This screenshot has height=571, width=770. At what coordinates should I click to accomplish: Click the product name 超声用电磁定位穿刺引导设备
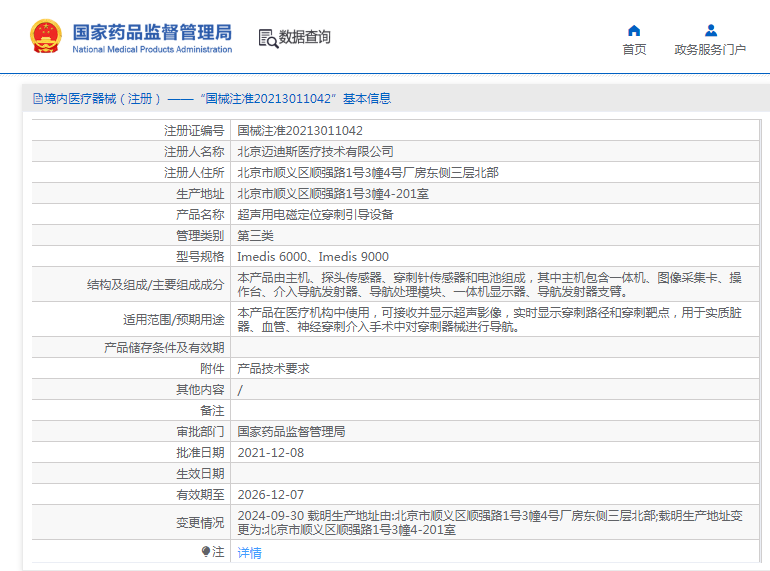click(315, 215)
